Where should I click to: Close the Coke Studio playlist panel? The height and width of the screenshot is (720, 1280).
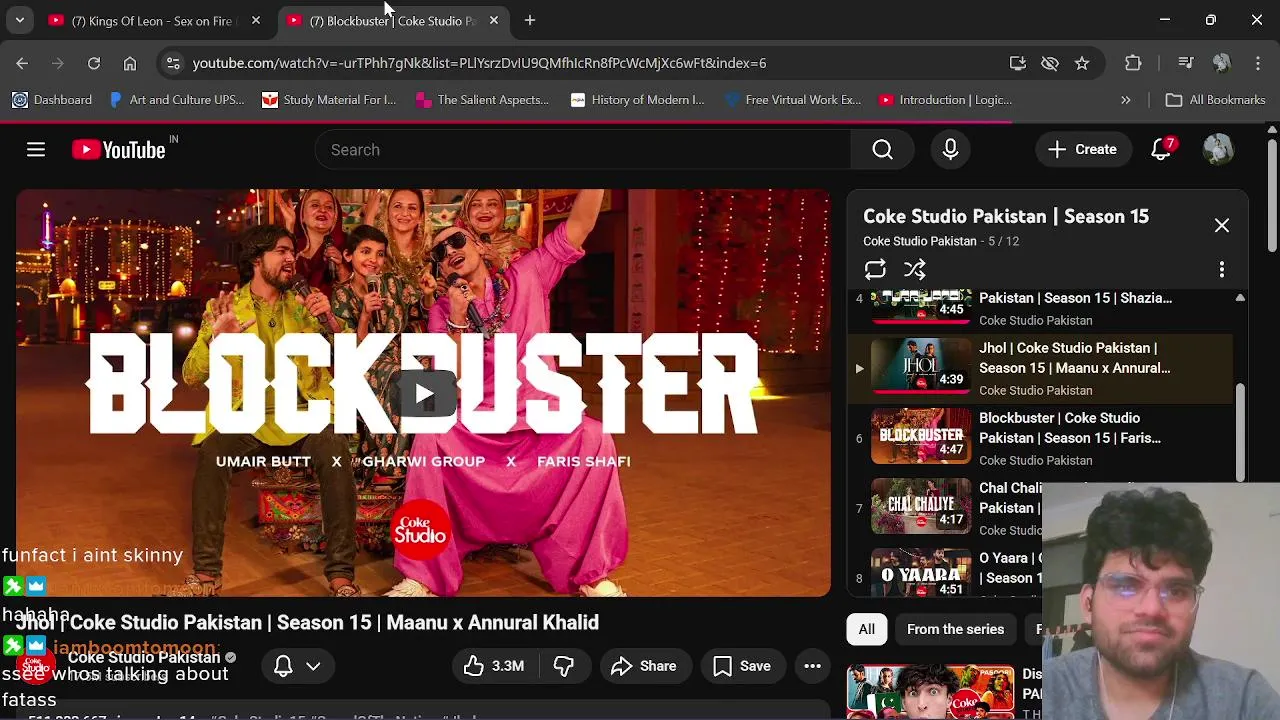[1222, 226]
